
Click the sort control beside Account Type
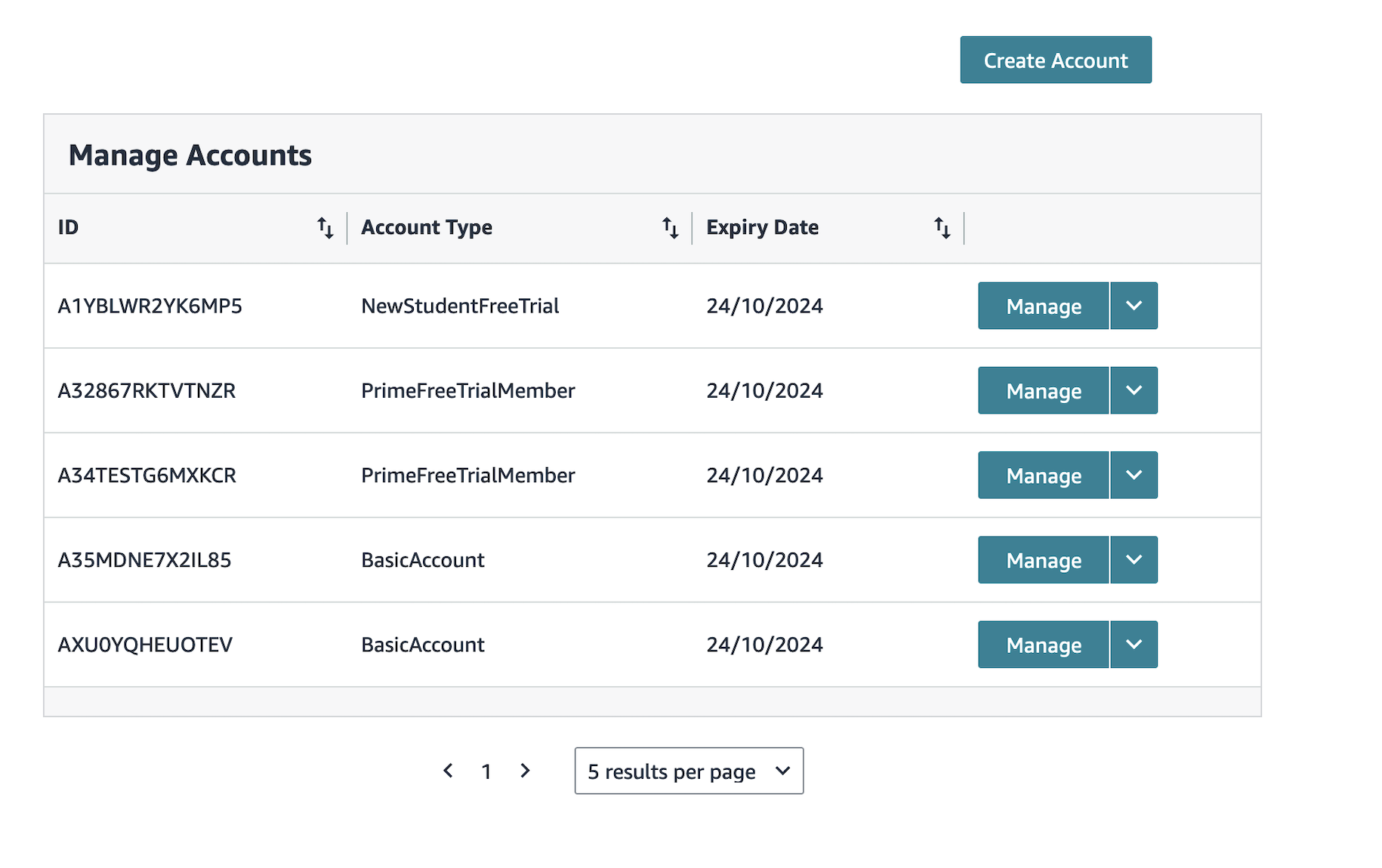pos(671,226)
